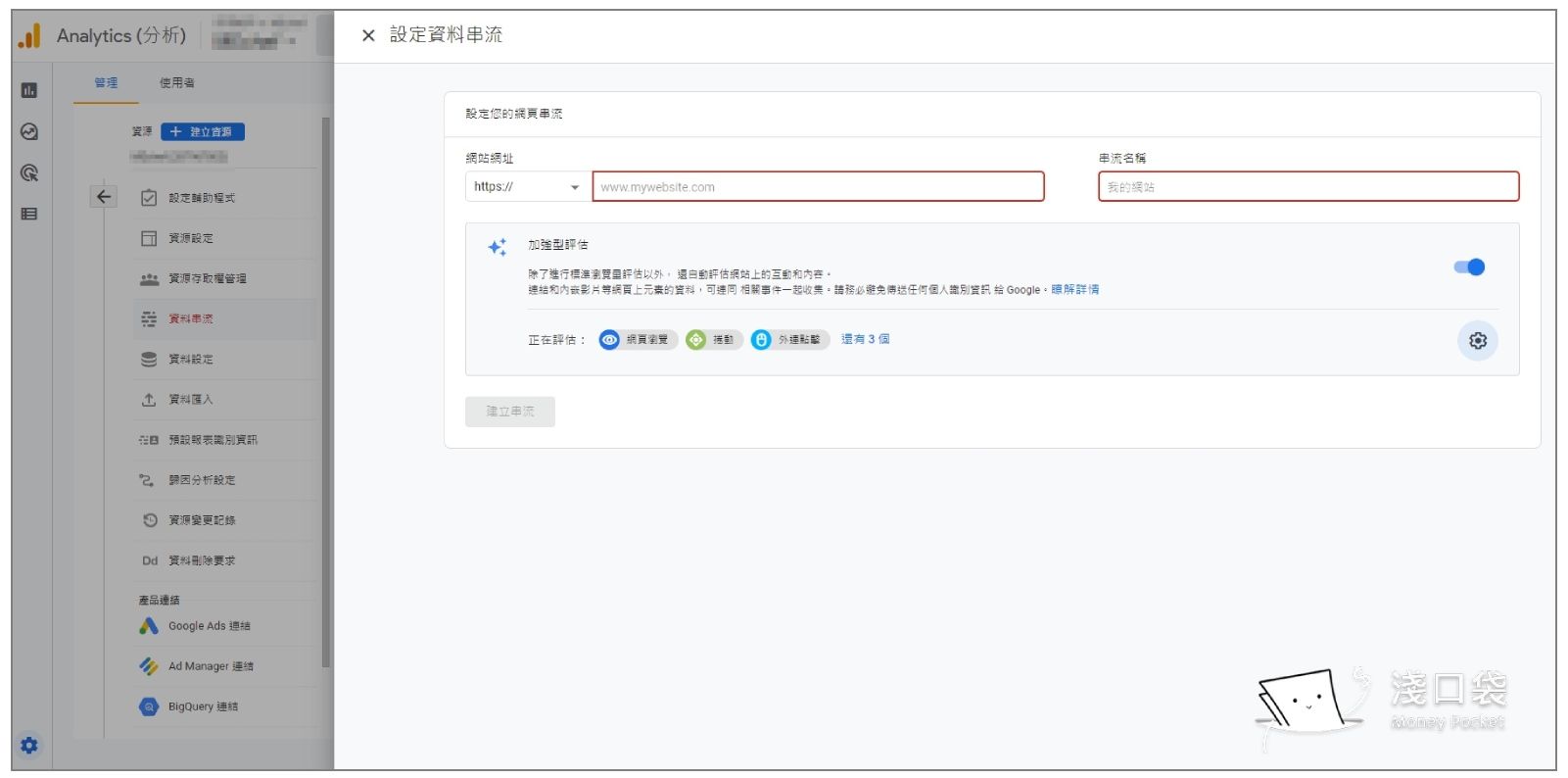The width and height of the screenshot is (1568, 778).
Task: Open the Configure table icon in the left rail
Action: pos(29,214)
